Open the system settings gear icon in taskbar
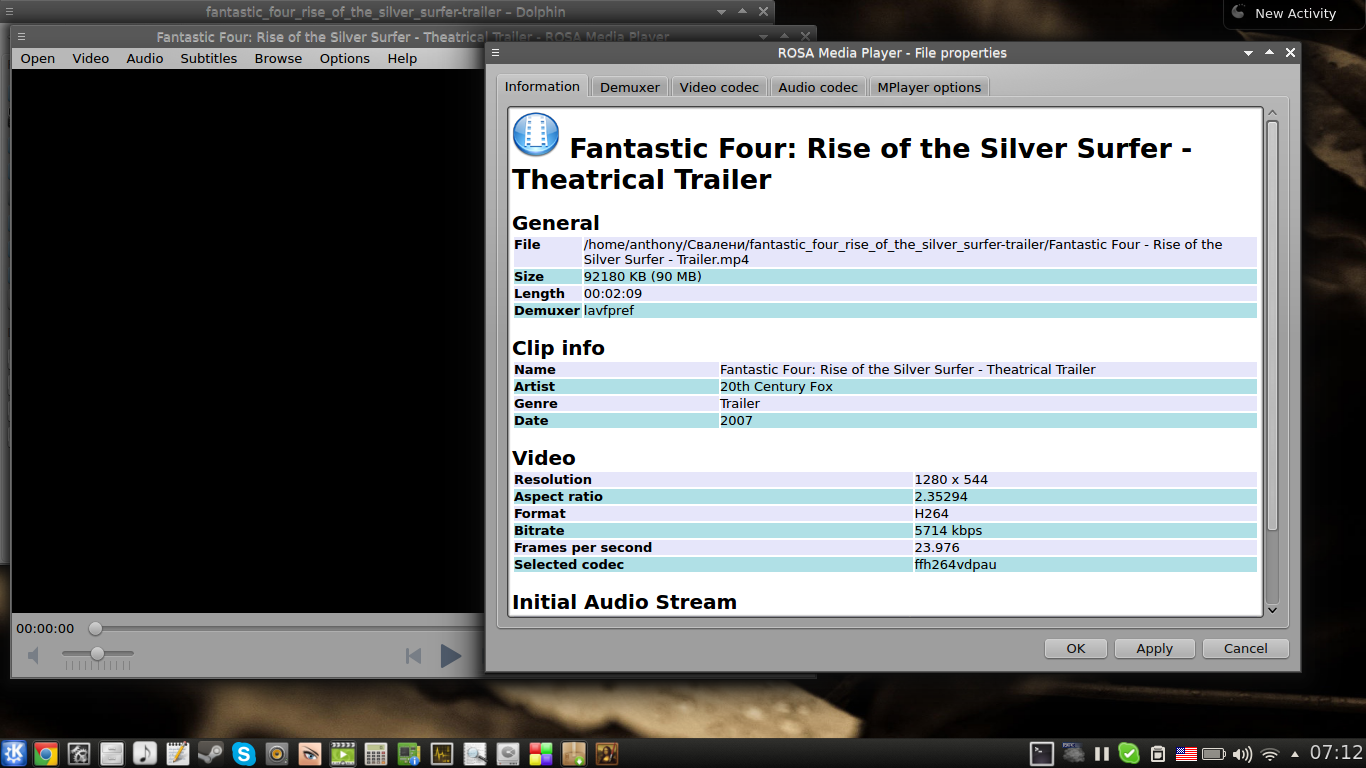Viewport: 1366px width, 768px height. pyautogui.click(x=79, y=753)
